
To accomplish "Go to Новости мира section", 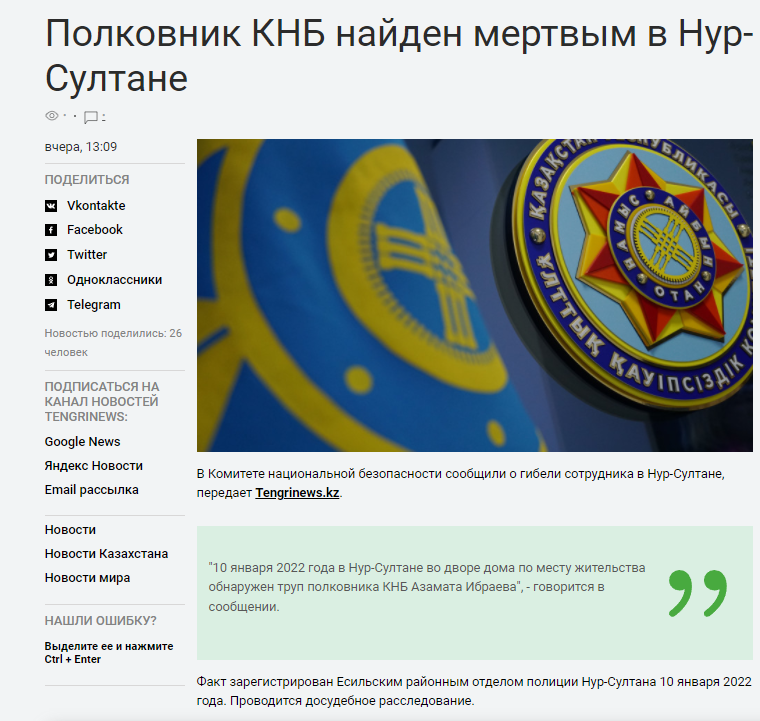I will click(87, 578).
